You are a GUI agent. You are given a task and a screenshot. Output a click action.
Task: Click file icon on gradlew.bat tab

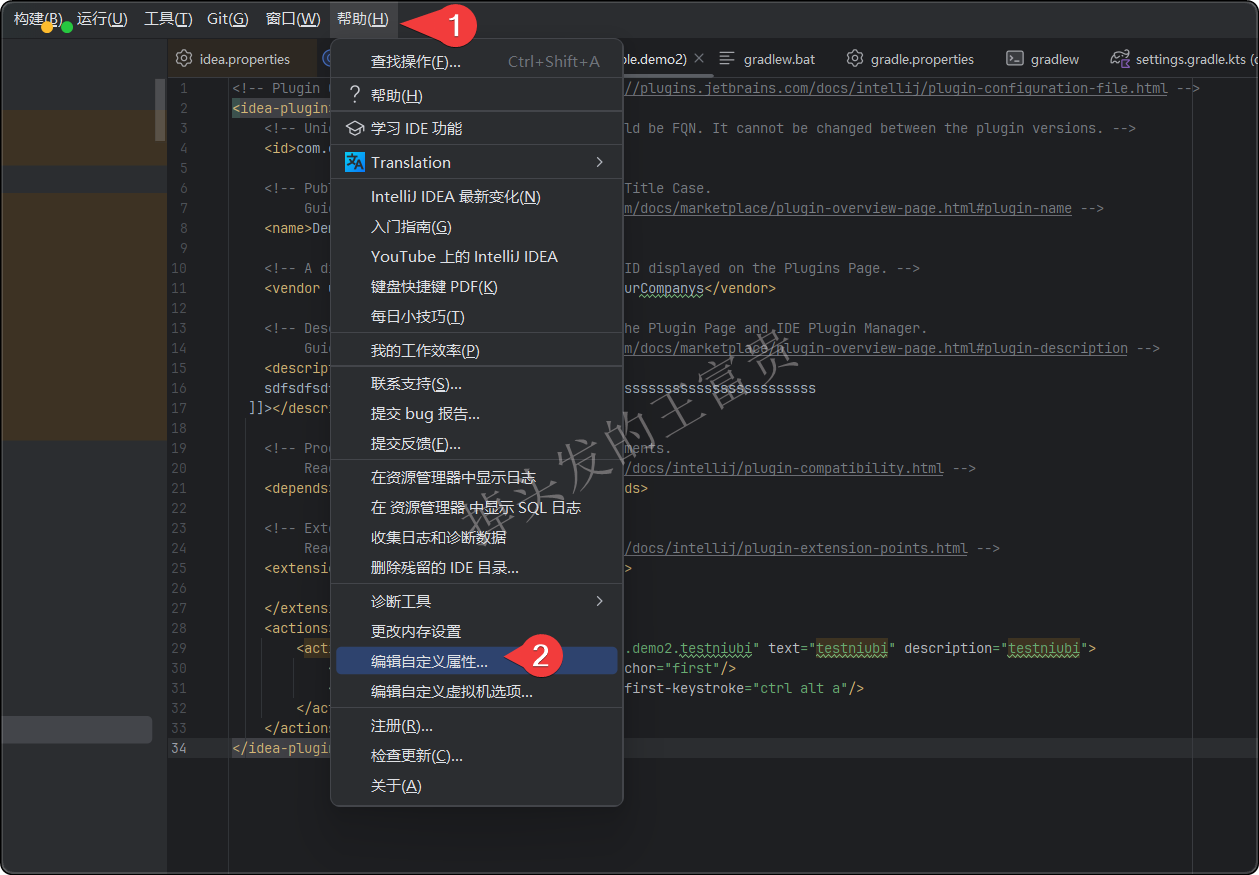(727, 59)
